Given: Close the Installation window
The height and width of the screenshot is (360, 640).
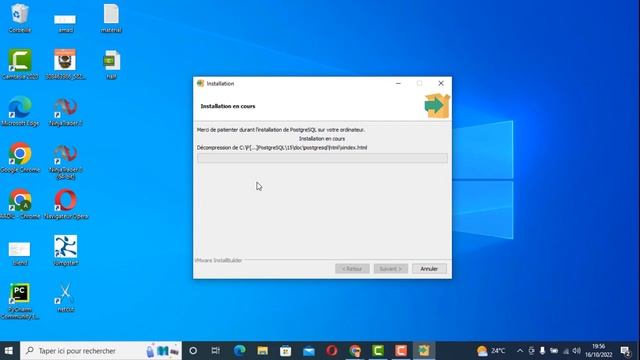Looking at the screenshot, I should [441, 83].
